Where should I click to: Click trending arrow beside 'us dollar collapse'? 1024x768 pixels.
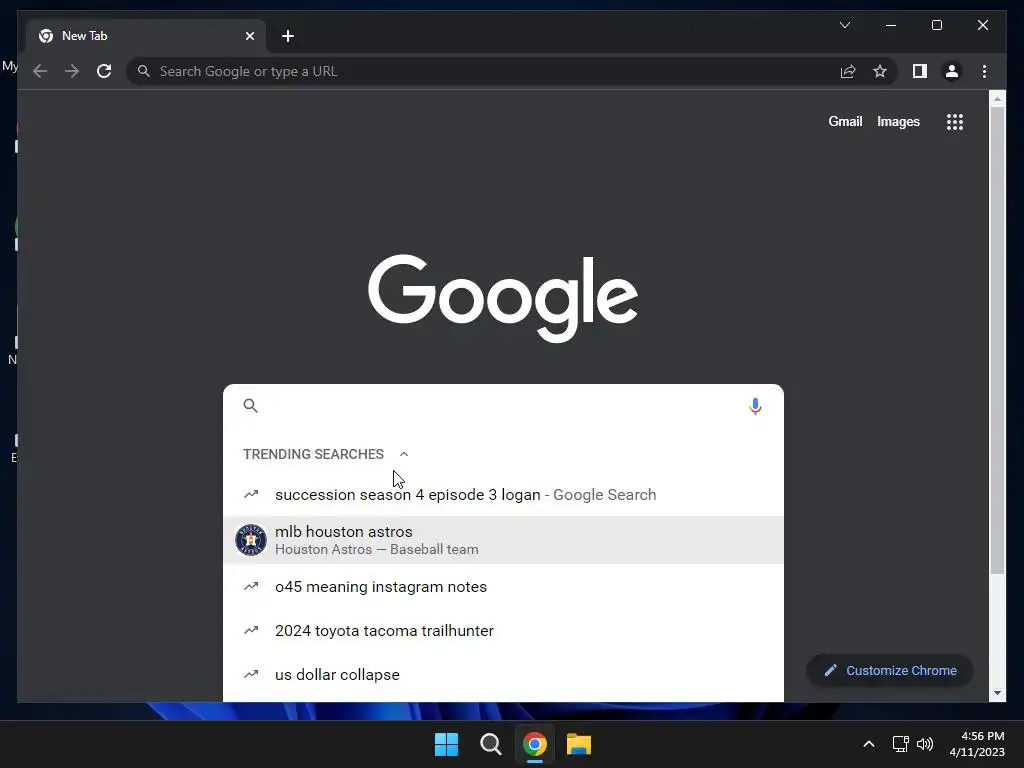(251, 674)
